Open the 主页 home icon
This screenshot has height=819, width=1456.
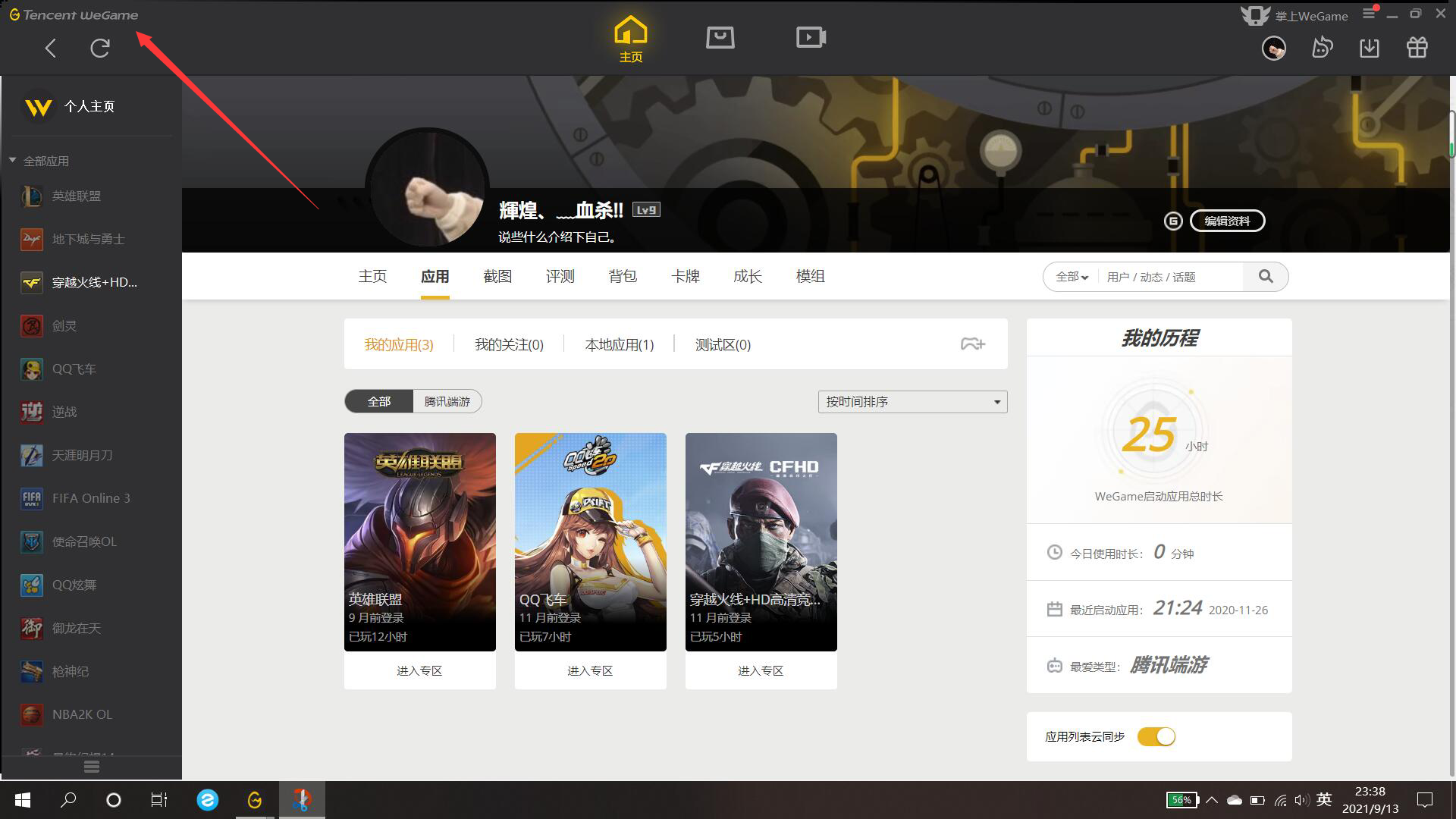pos(631,40)
